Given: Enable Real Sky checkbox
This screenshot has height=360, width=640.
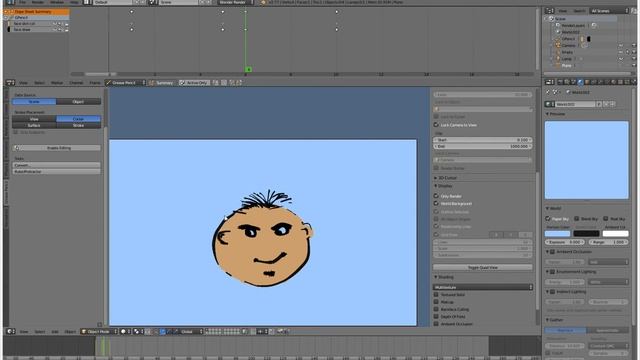Looking at the screenshot, I should click(x=606, y=219).
